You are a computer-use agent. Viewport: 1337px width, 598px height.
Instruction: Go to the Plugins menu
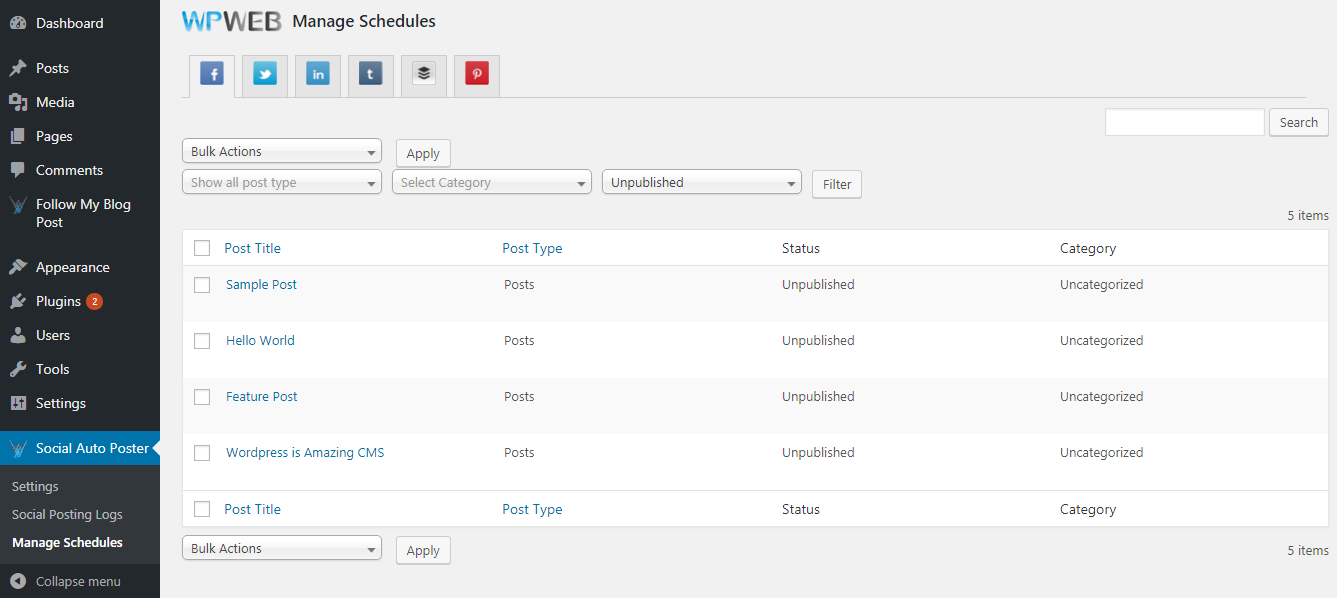[x=58, y=301]
